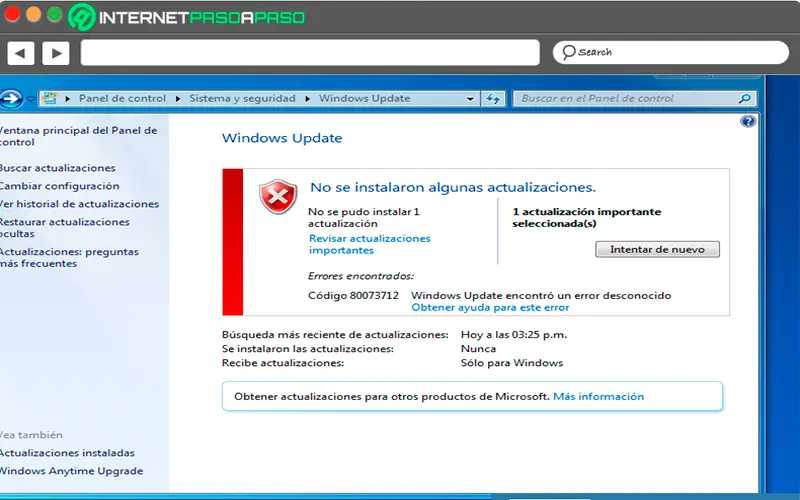Expand the arrow before Sistema y seguridad

178,98
